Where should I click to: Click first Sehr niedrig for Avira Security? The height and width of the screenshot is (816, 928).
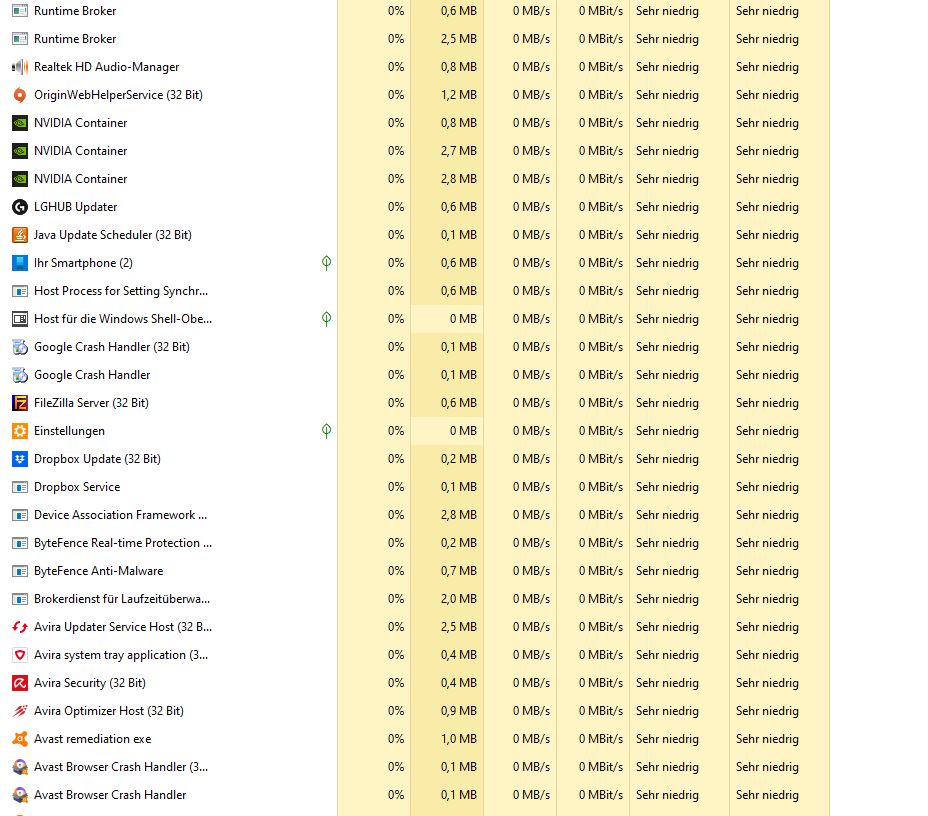(x=668, y=683)
